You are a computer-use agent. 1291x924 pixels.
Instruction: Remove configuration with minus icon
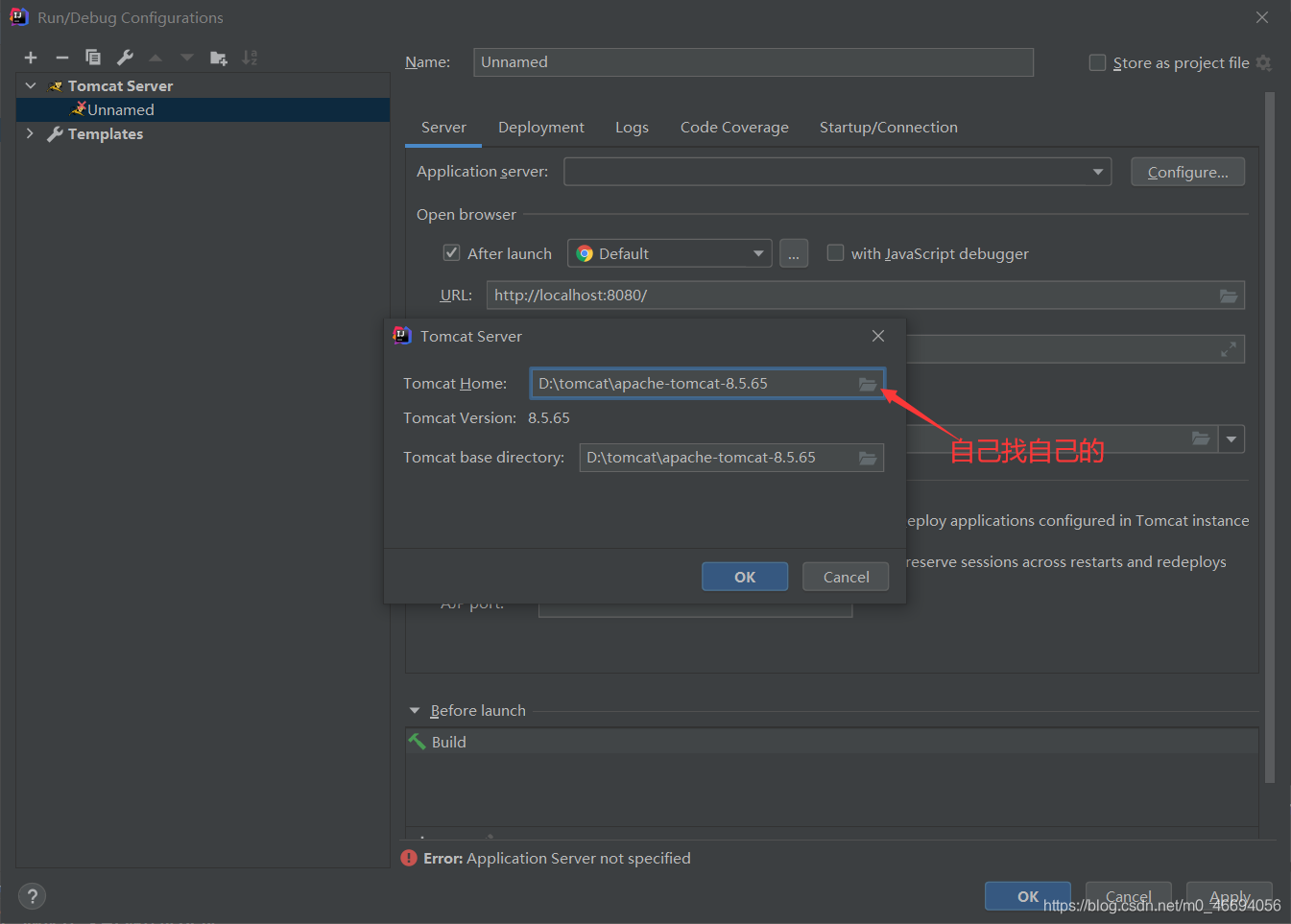pyautogui.click(x=62, y=58)
